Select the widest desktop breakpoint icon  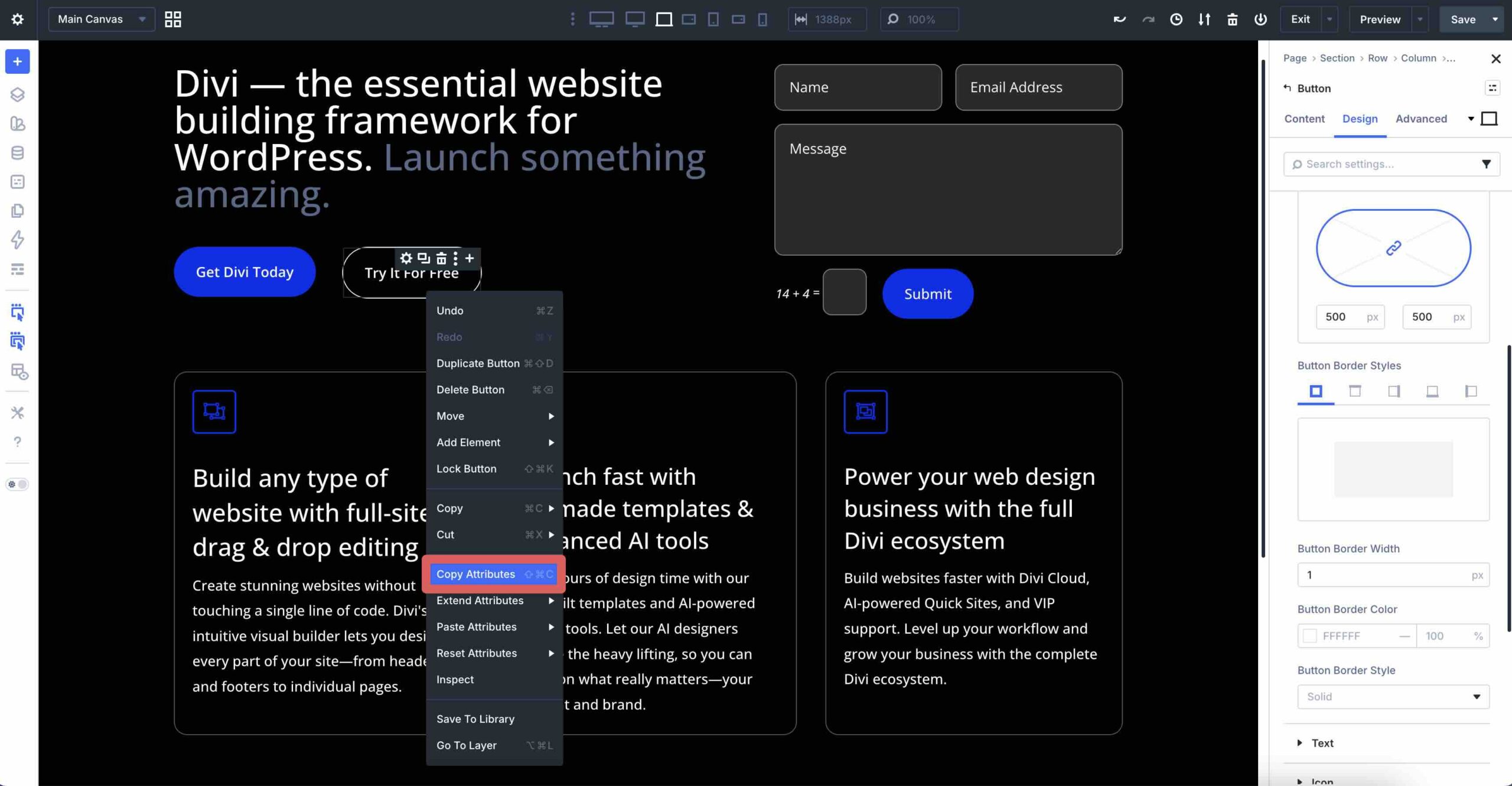(x=601, y=19)
